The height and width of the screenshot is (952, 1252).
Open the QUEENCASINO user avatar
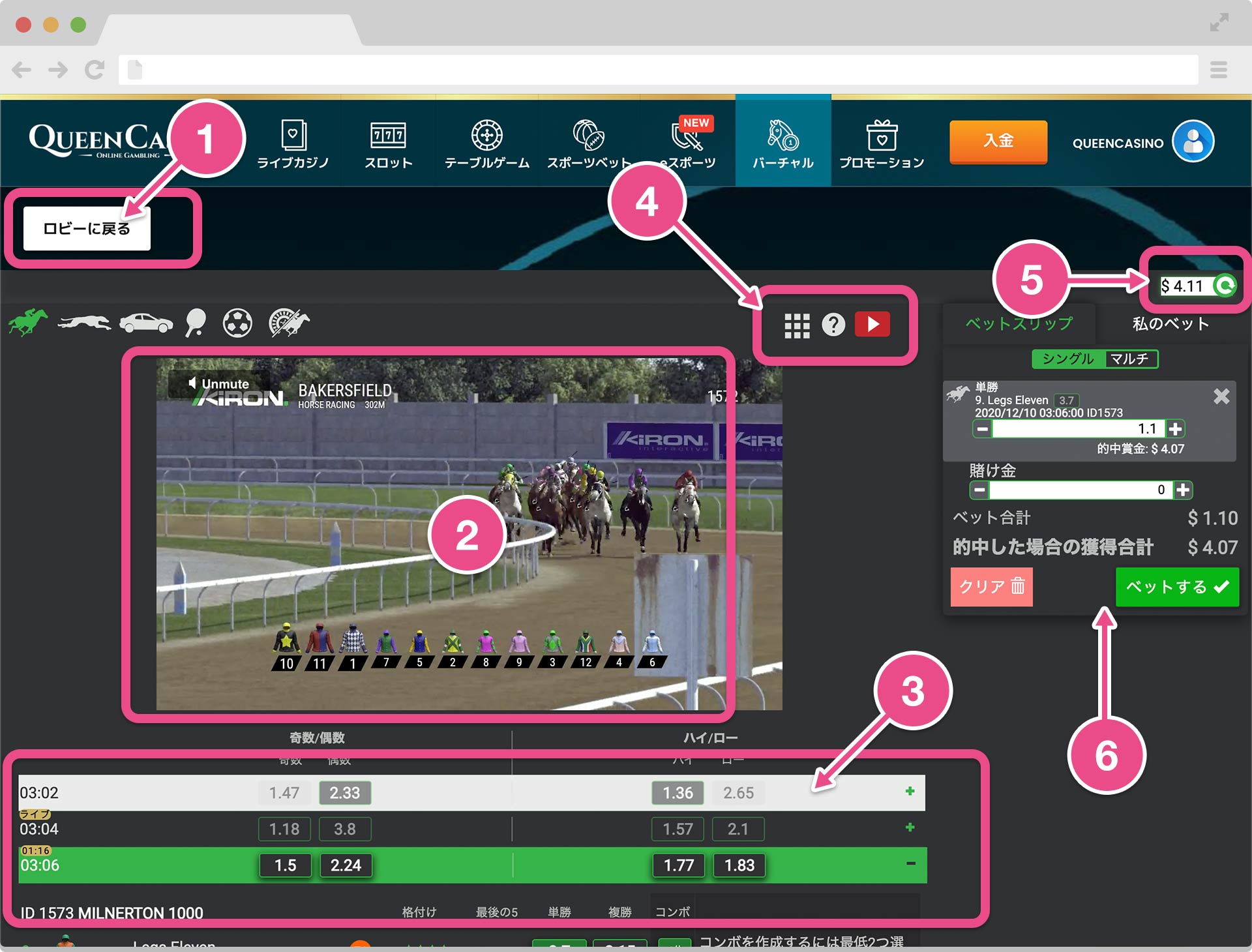coord(1193,141)
